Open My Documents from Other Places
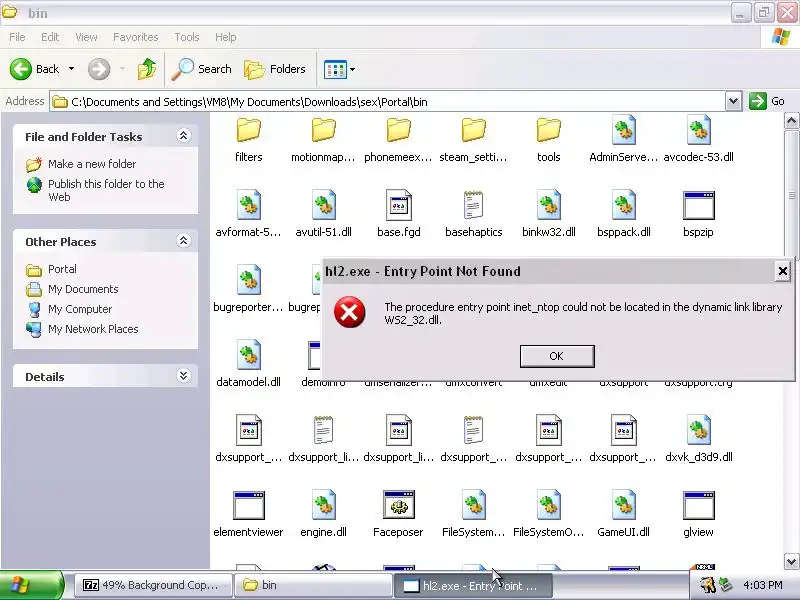The width and height of the screenshot is (800, 600). pos(83,289)
